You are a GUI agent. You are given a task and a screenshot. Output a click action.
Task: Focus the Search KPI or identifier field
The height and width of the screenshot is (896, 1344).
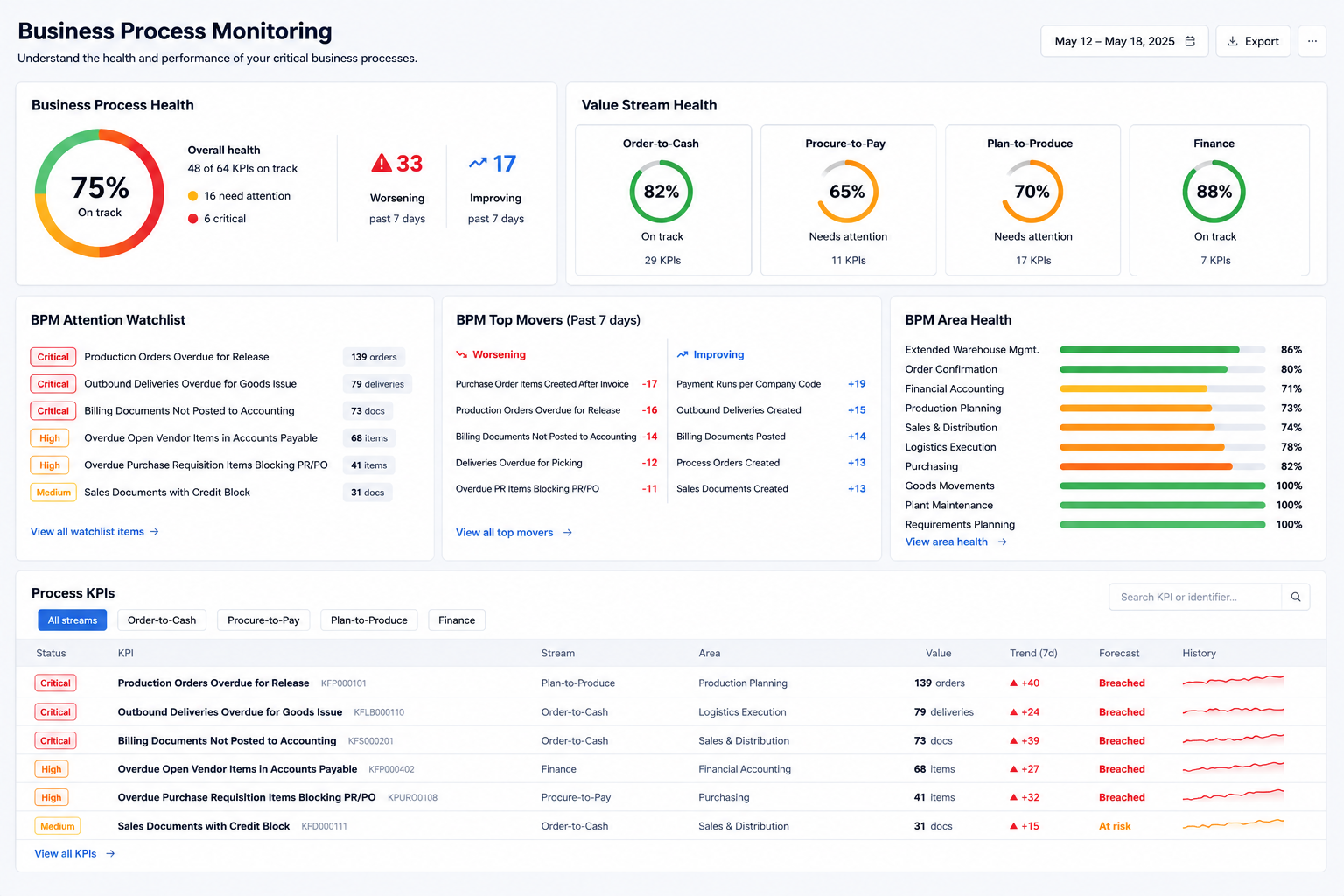pos(1195,597)
